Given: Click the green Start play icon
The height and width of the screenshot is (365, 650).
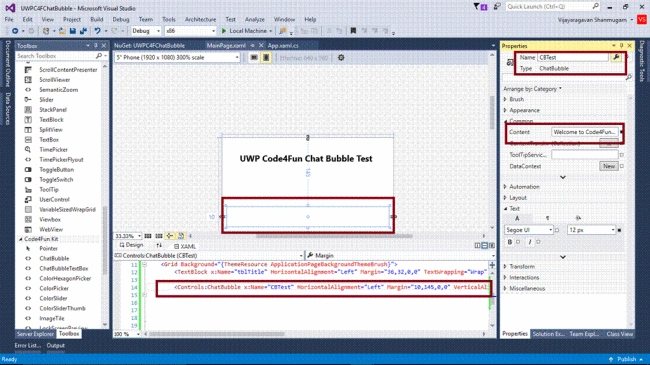Looking at the screenshot, I should click(x=224, y=31).
